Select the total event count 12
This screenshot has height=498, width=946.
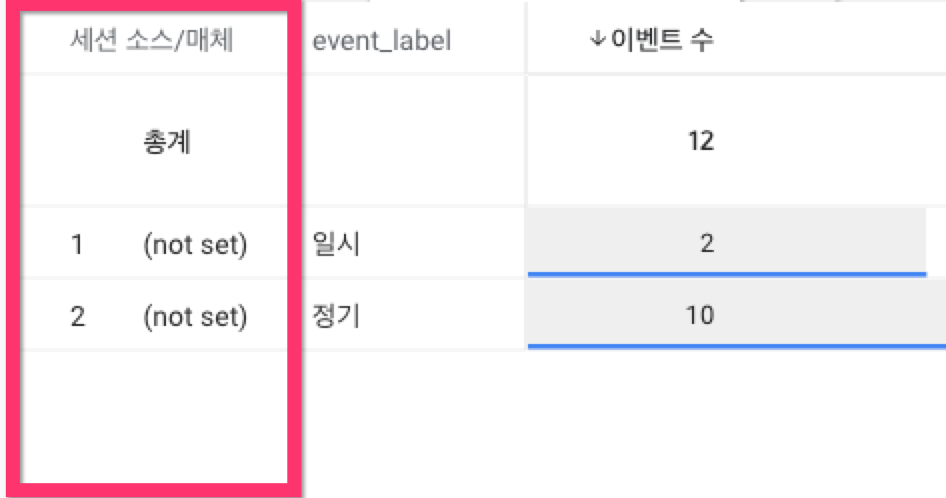701,141
